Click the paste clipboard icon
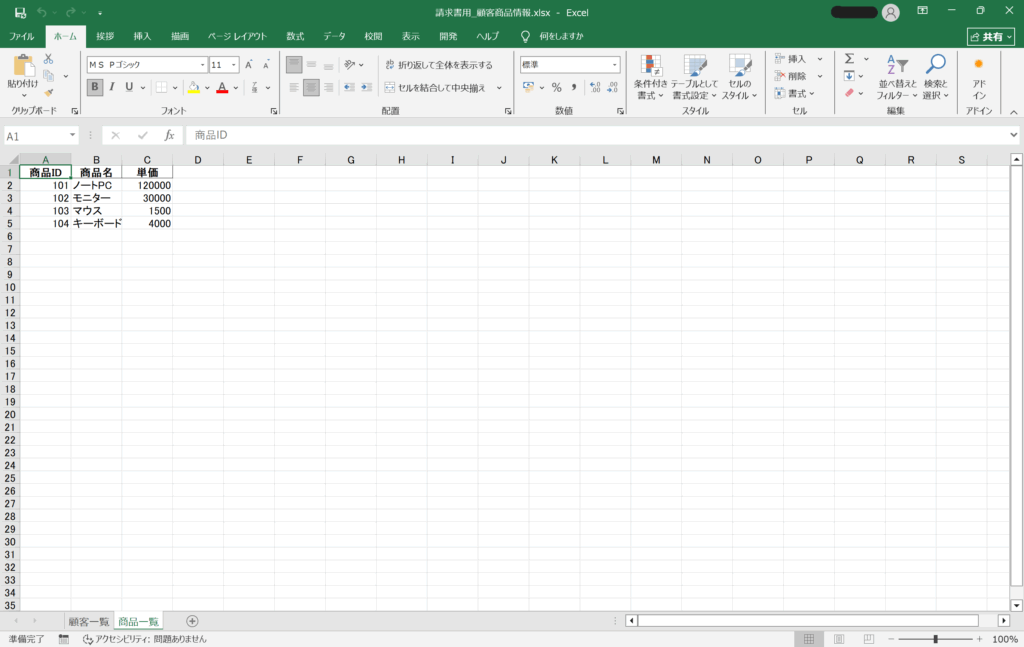This screenshot has width=1024, height=647. coord(24,66)
